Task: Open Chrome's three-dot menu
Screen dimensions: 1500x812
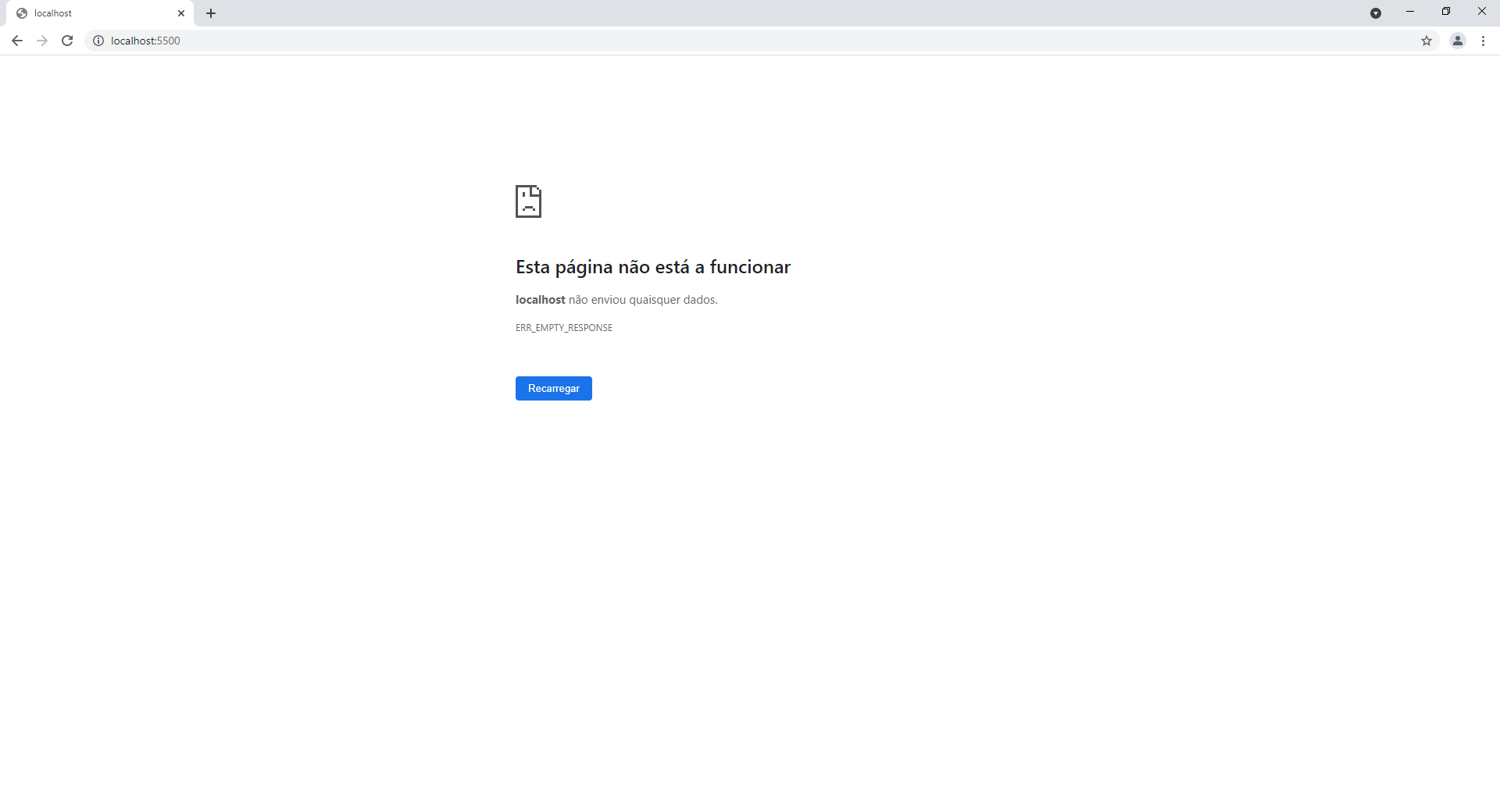Action: click(1483, 41)
